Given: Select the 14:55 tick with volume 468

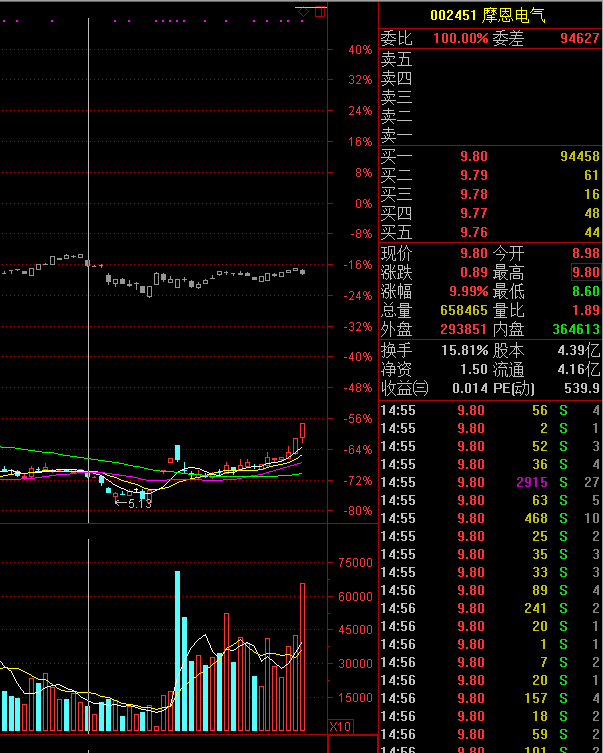Looking at the screenshot, I should point(490,519).
